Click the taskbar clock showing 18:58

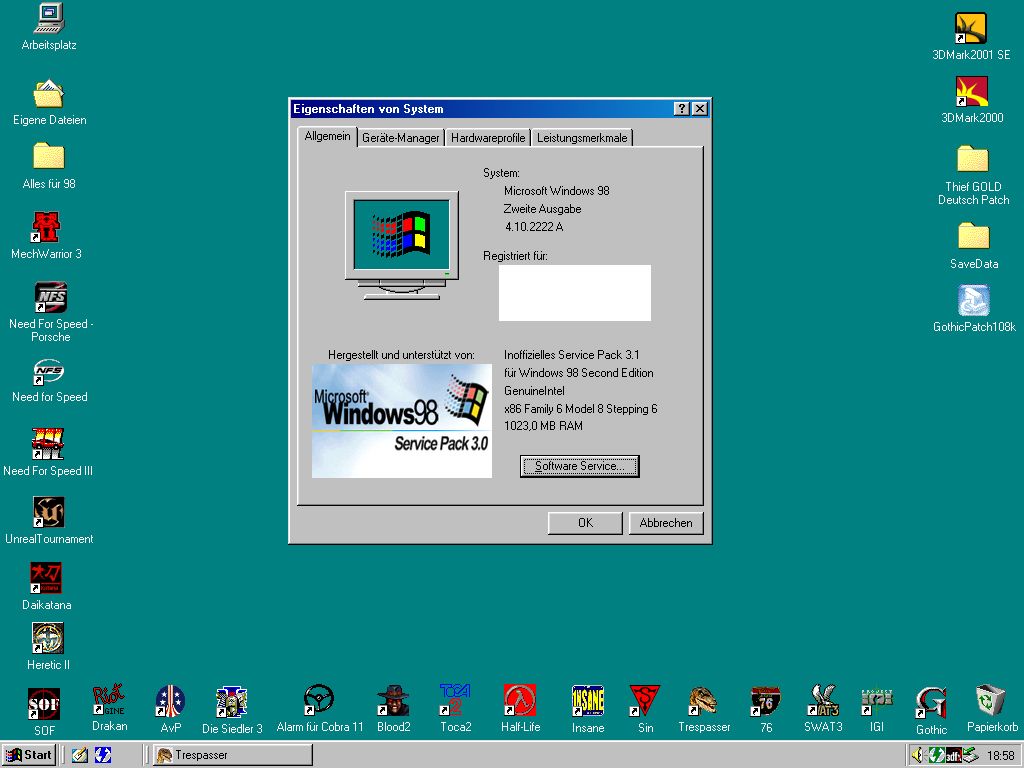point(1000,756)
